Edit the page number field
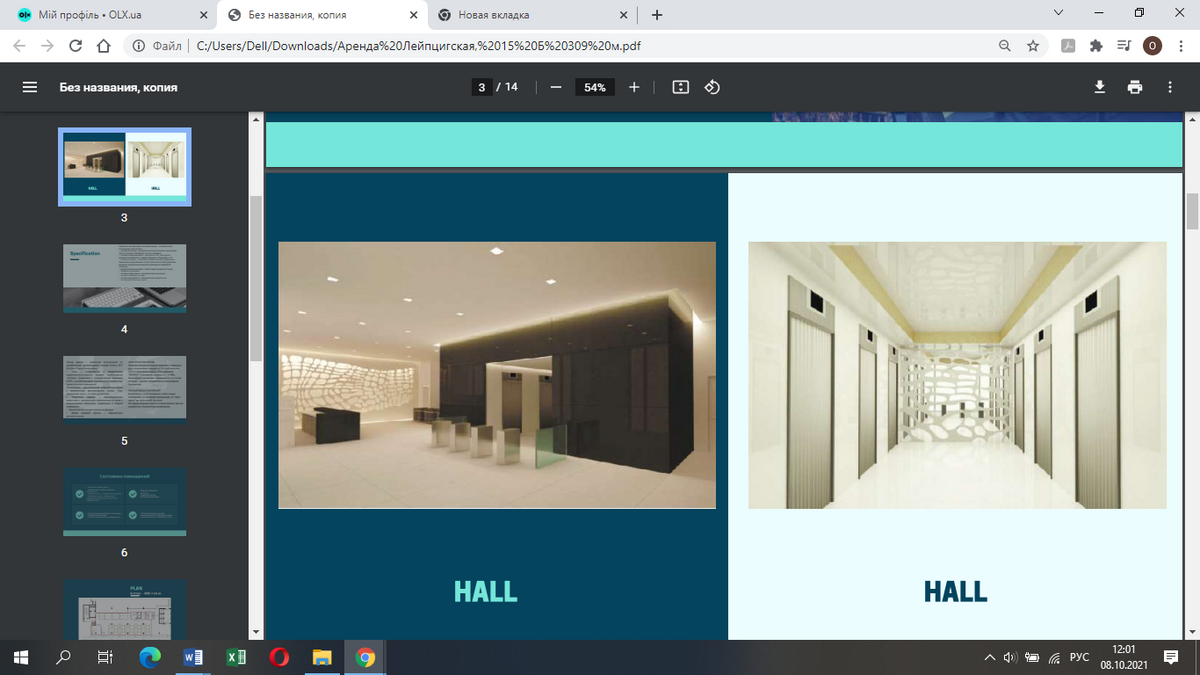1200x675 pixels. (x=483, y=87)
